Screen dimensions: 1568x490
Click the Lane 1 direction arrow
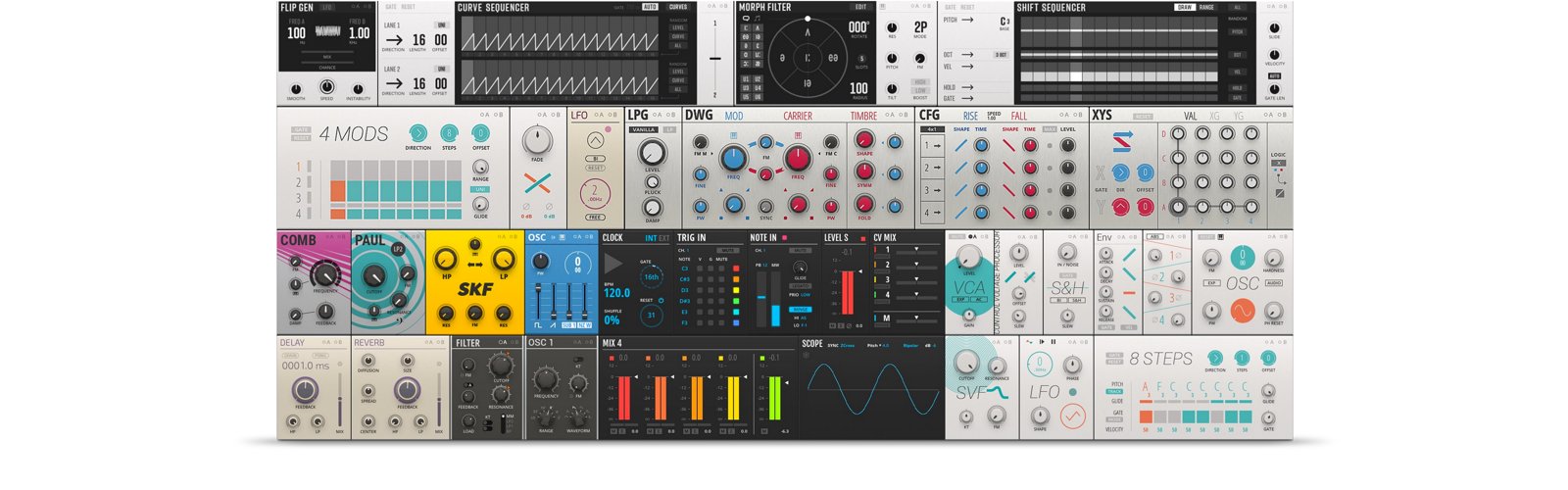click(393, 40)
